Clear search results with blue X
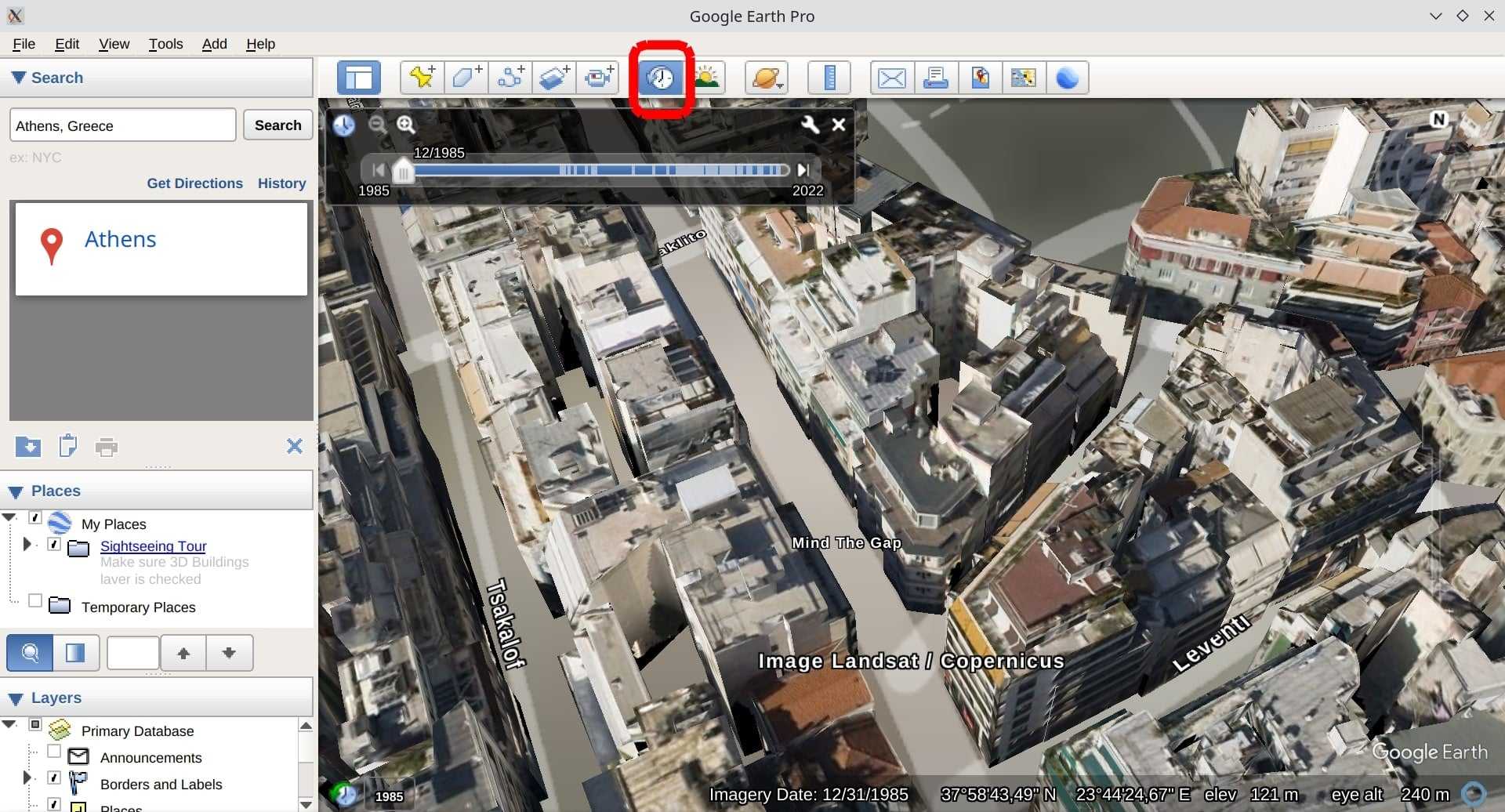This screenshot has width=1505, height=812. click(x=295, y=446)
